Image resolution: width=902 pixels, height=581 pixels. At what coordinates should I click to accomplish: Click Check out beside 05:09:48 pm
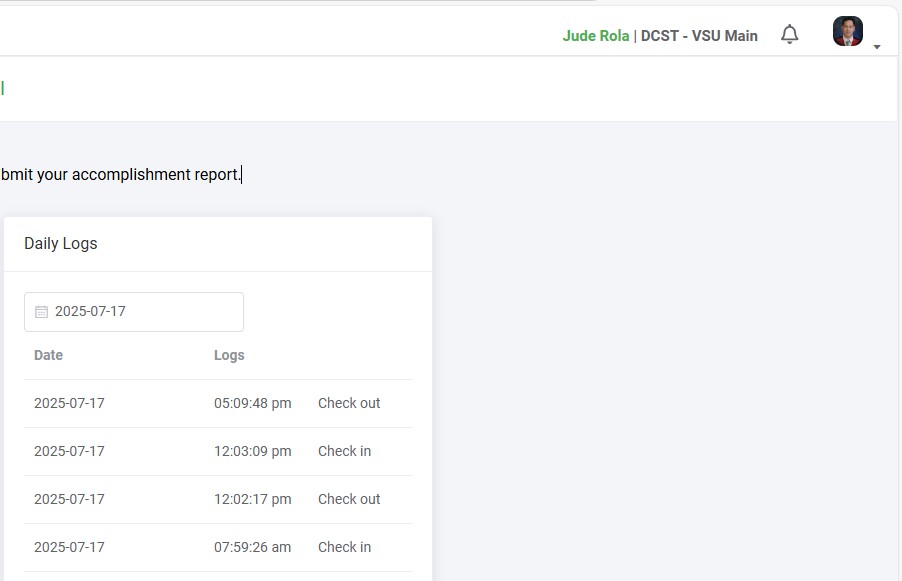(x=349, y=403)
